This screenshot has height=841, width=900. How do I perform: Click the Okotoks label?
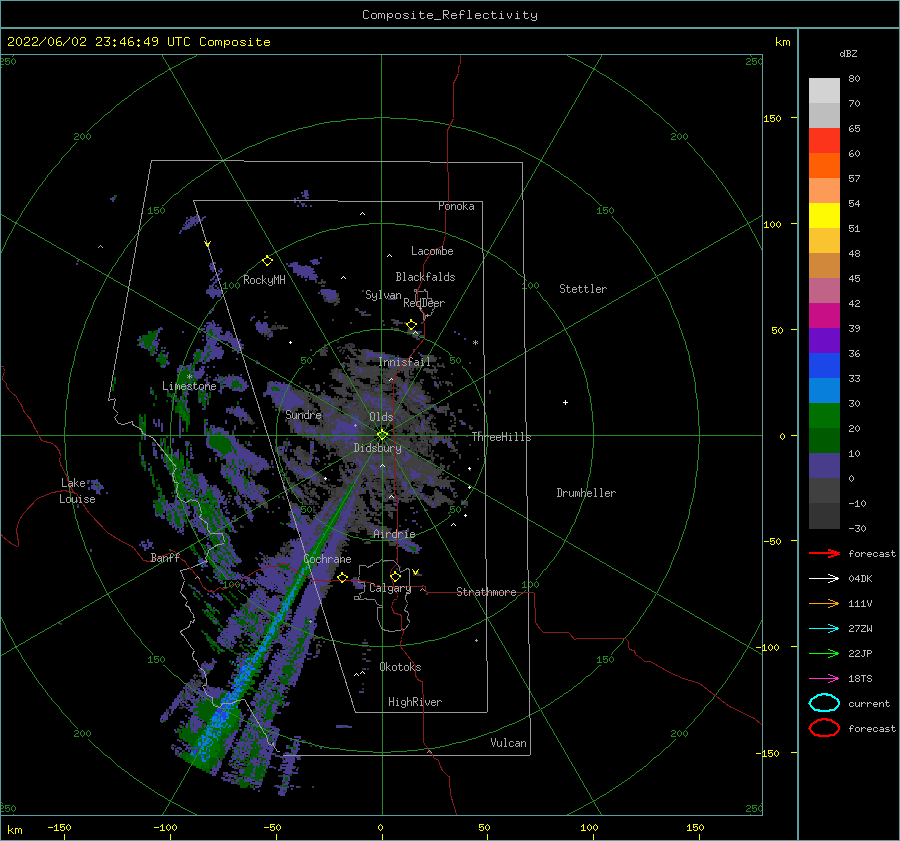[x=400, y=668]
